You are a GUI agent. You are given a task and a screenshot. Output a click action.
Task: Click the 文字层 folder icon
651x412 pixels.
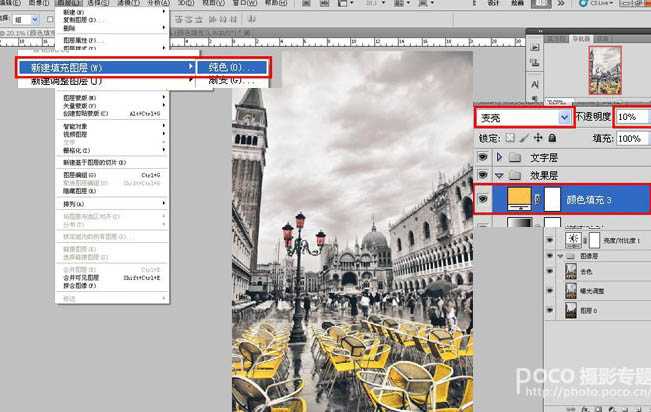pos(515,157)
